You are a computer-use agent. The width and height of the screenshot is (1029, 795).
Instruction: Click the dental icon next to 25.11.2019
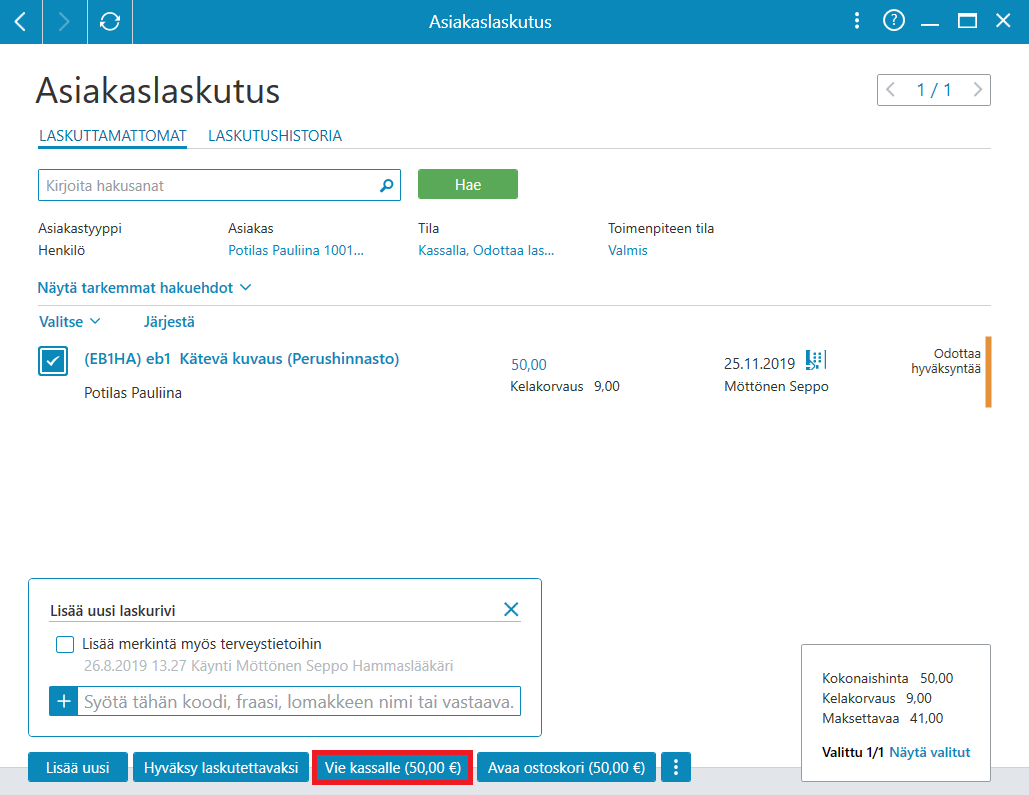[x=816, y=360]
